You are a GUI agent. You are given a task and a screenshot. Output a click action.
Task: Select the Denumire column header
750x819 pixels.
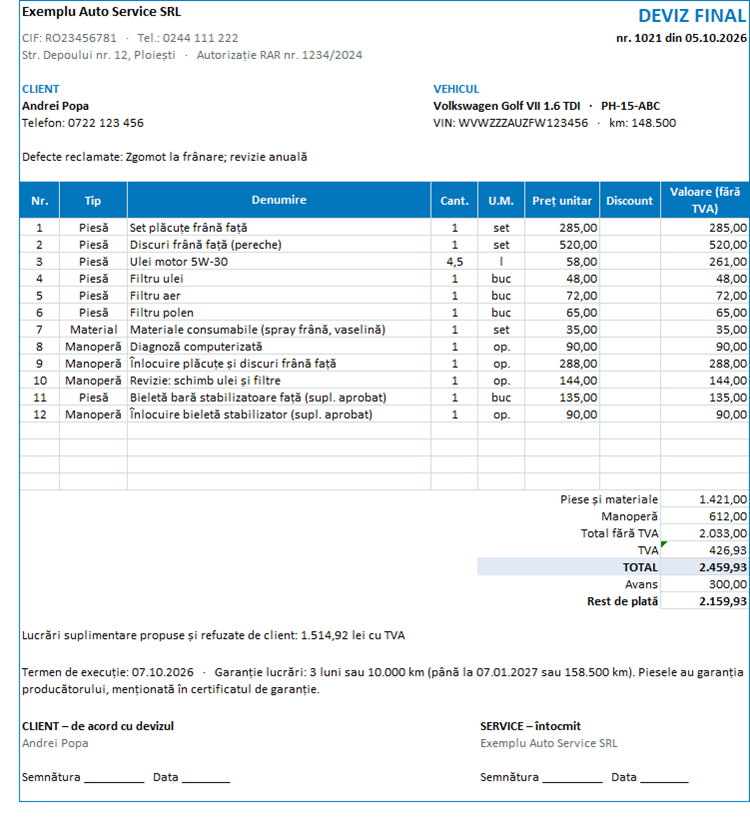pyautogui.click(x=279, y=200)
